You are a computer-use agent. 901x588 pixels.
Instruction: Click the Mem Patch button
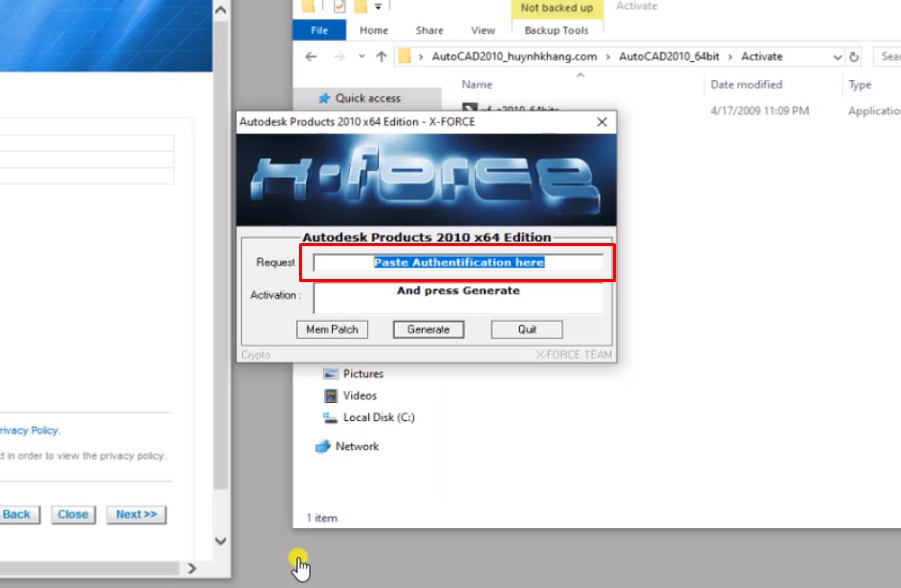pos(332,329)
